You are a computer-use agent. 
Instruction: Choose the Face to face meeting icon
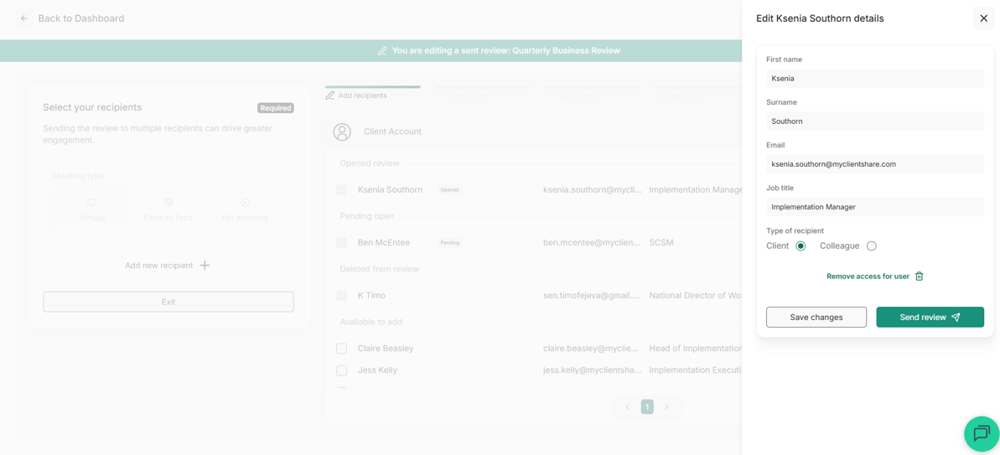click(x=168, y=202)
